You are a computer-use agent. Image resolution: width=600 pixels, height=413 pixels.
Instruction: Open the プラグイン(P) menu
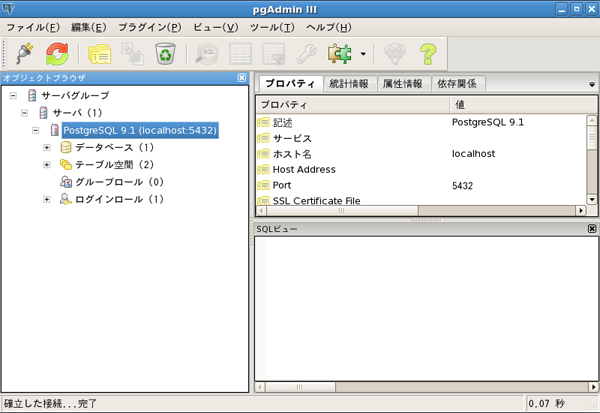pos(150,28)
